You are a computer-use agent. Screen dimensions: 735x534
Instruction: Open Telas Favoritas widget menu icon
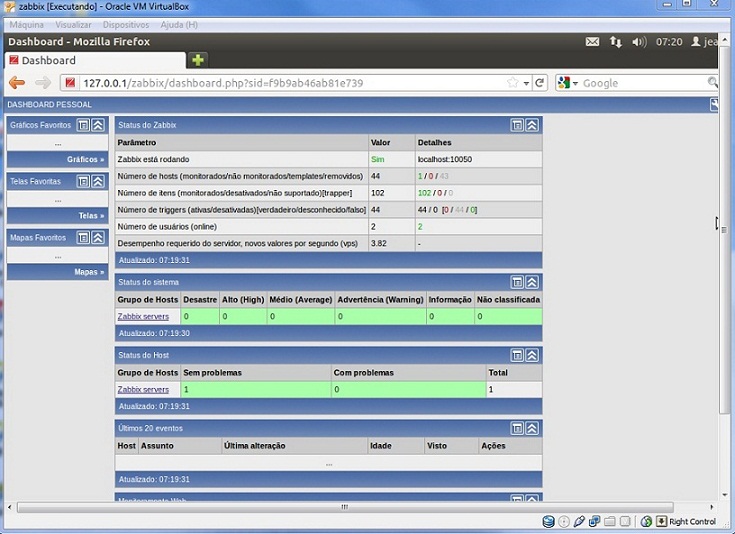click(83, 181)
